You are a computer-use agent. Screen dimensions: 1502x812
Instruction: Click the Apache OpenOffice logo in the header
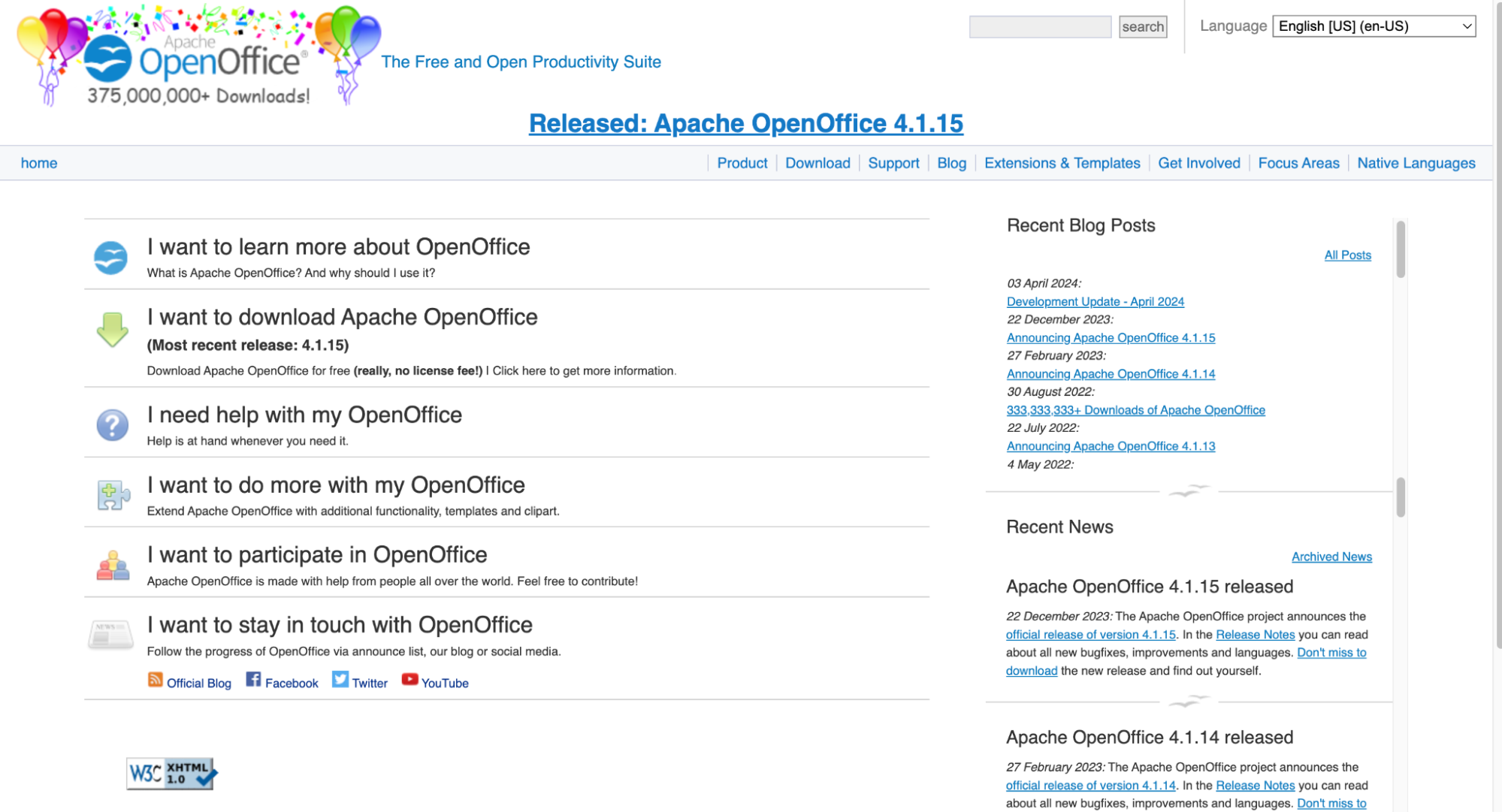(198, 56)
